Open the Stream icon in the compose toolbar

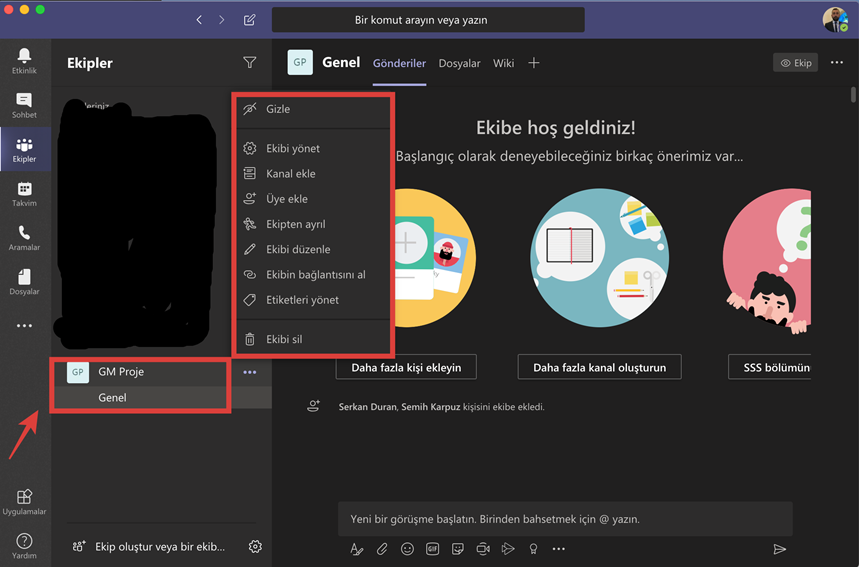(x=508, y=549)
